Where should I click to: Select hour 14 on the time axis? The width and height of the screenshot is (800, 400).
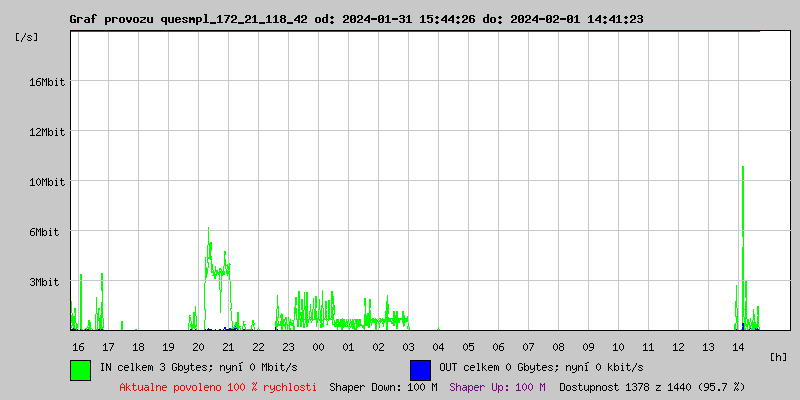pos(738,346)
